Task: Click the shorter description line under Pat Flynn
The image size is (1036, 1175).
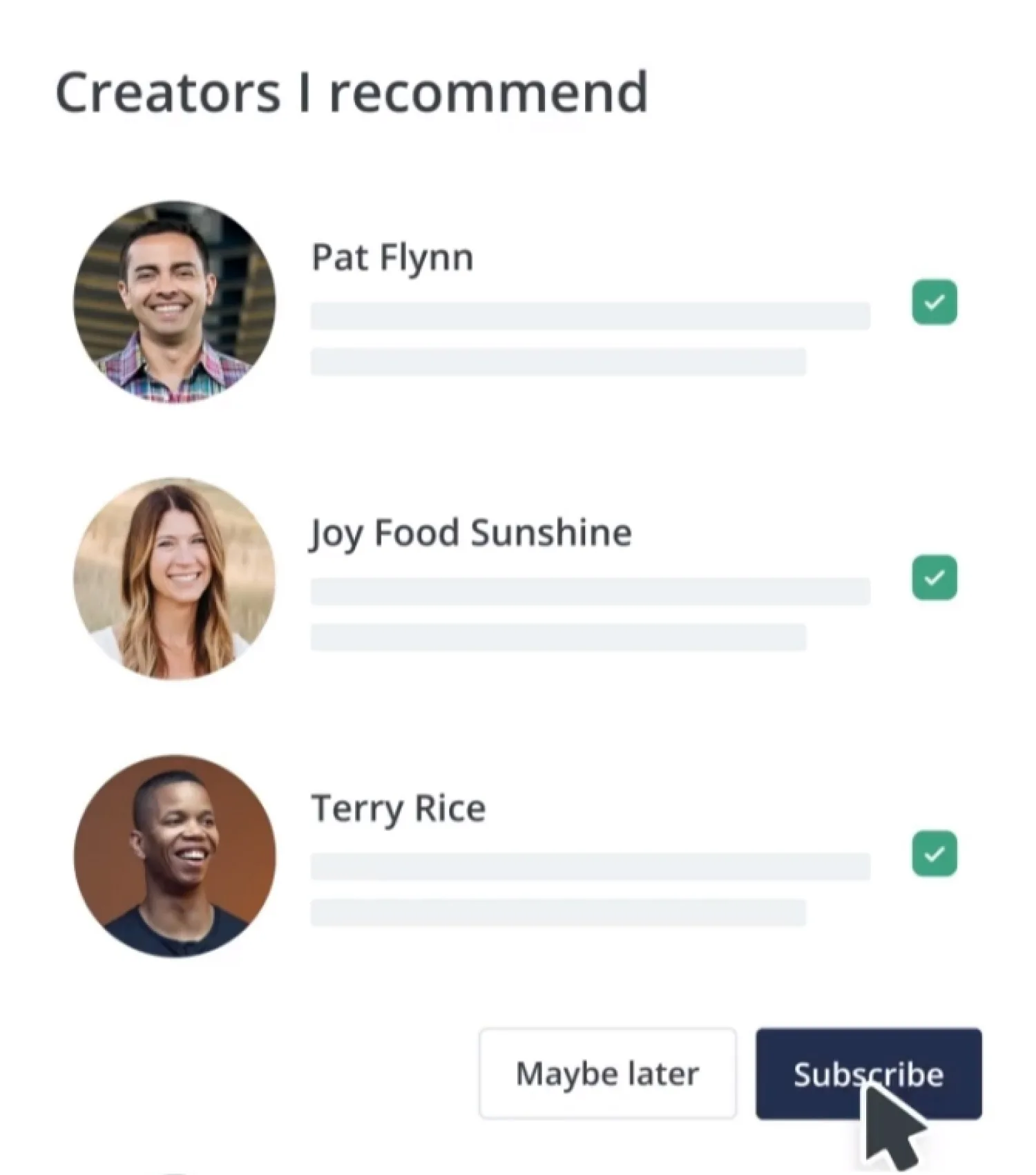Action: (558, 362)
